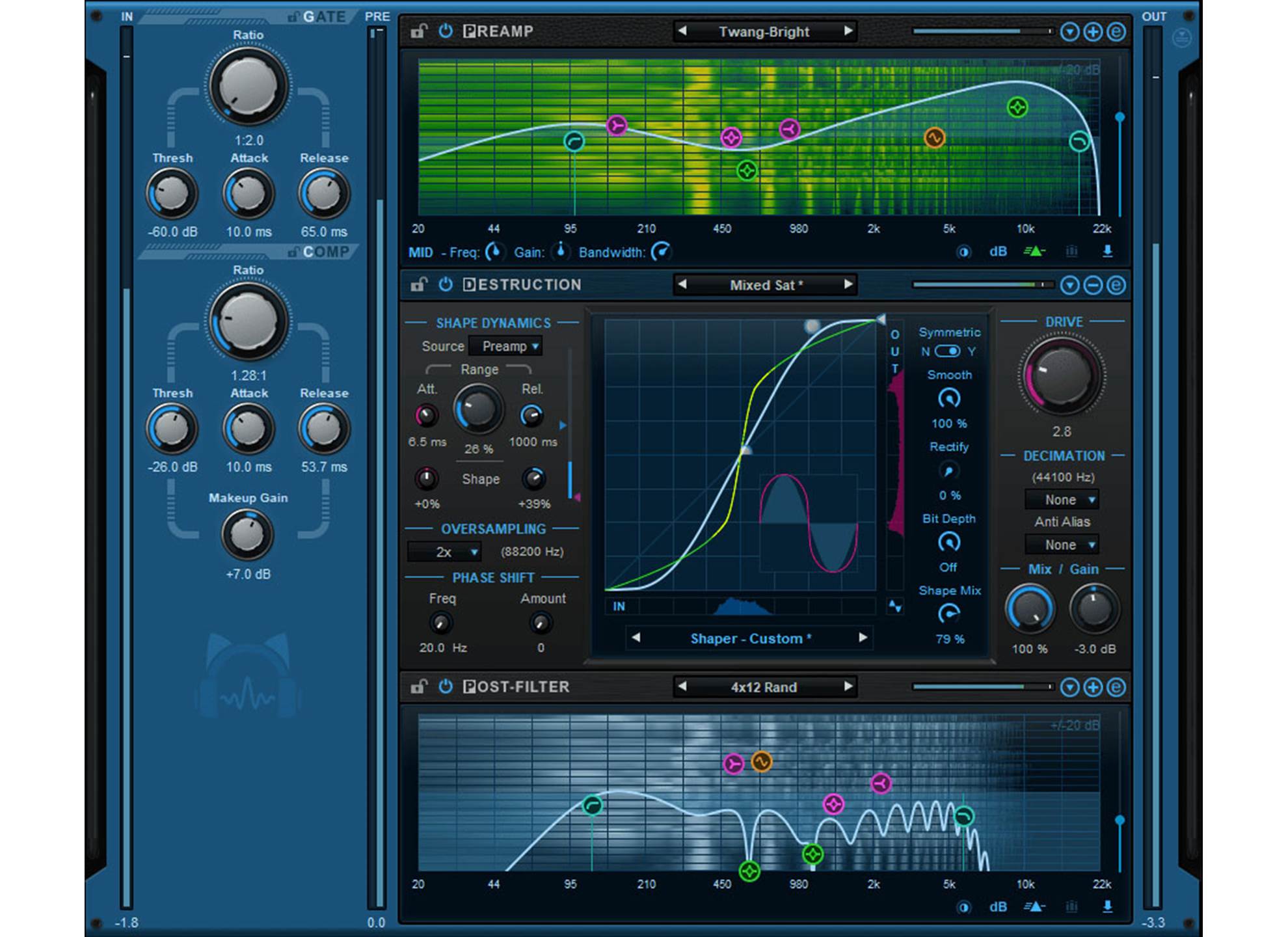Toggle the Comp section lock
The image size is (1288, 937).
(x=293, y=252)
